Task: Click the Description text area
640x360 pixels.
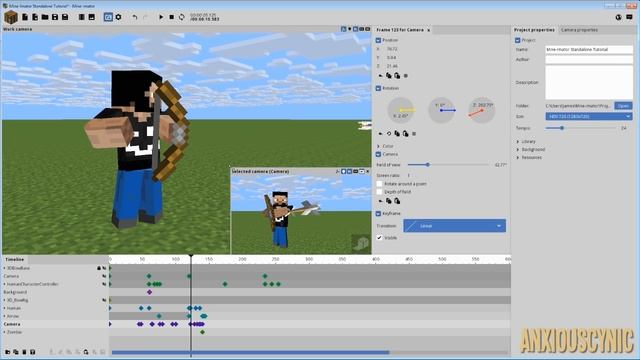Action: coord(589,82)
